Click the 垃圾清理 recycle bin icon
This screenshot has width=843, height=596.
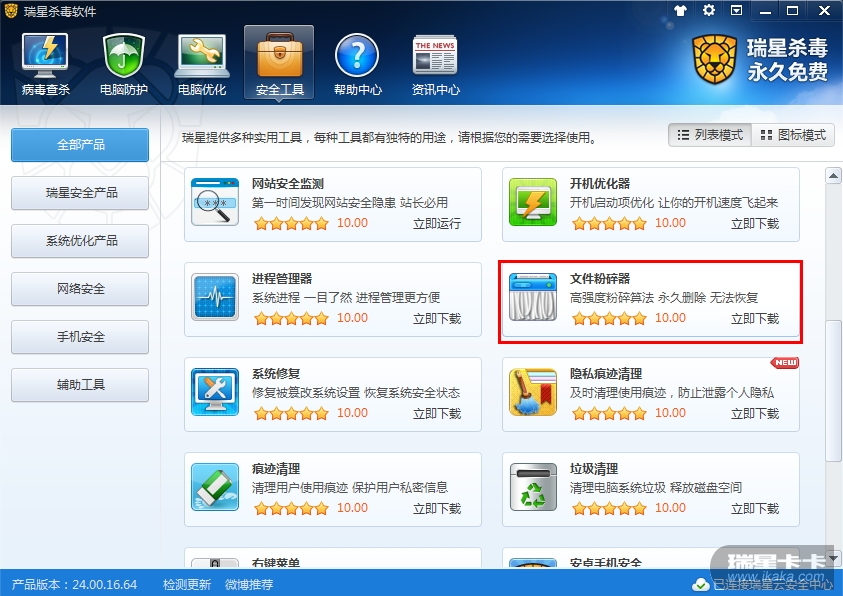tap(533, 487)
